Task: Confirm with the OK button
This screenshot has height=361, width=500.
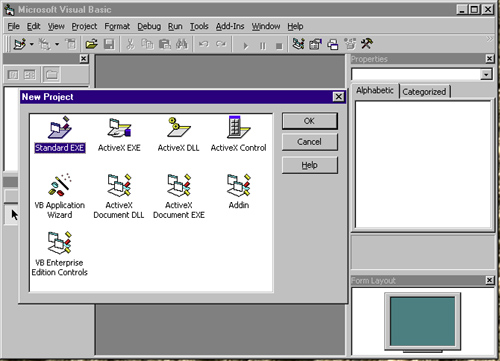Action: point(309,121)
